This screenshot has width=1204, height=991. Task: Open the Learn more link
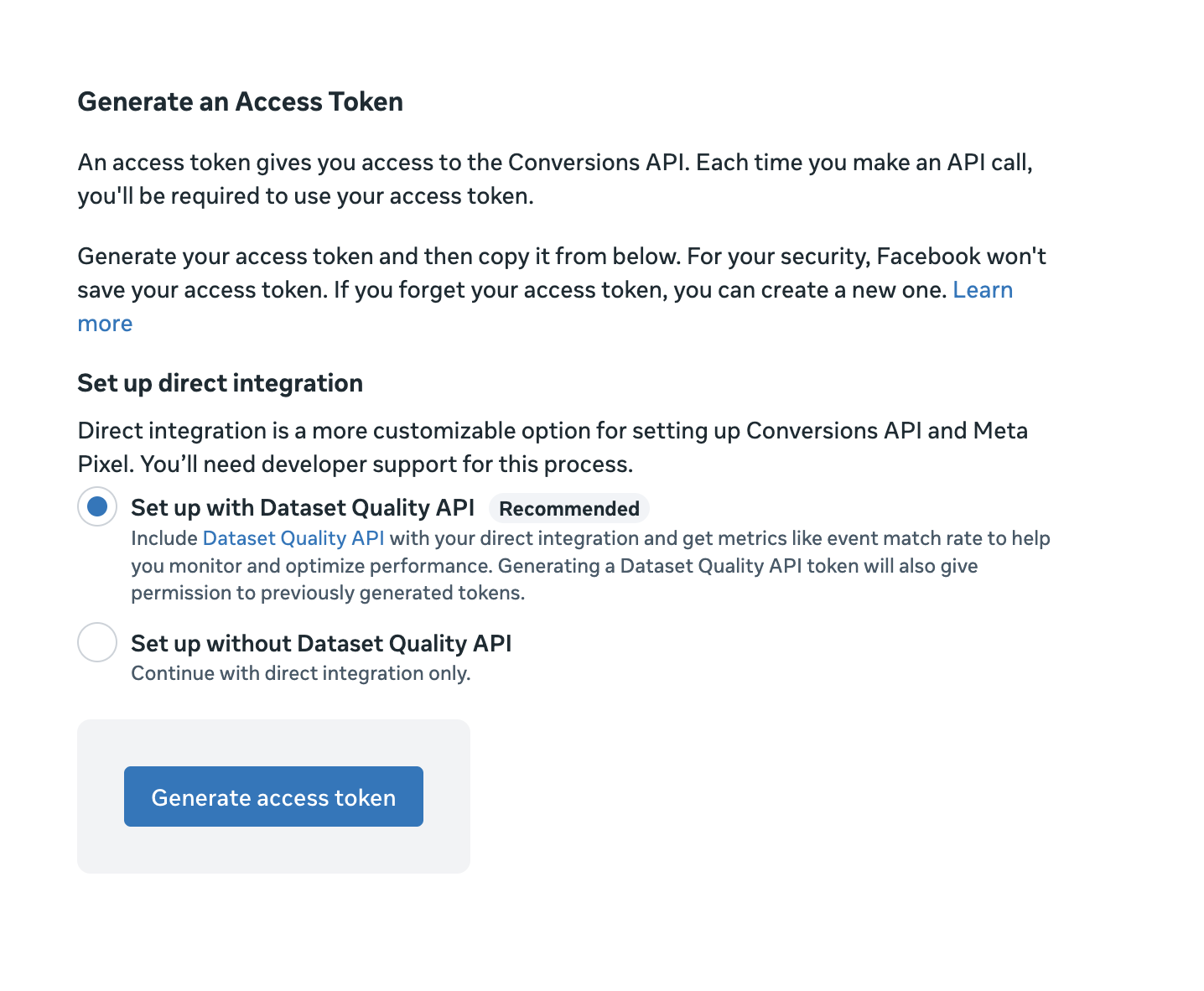[983, 290]
